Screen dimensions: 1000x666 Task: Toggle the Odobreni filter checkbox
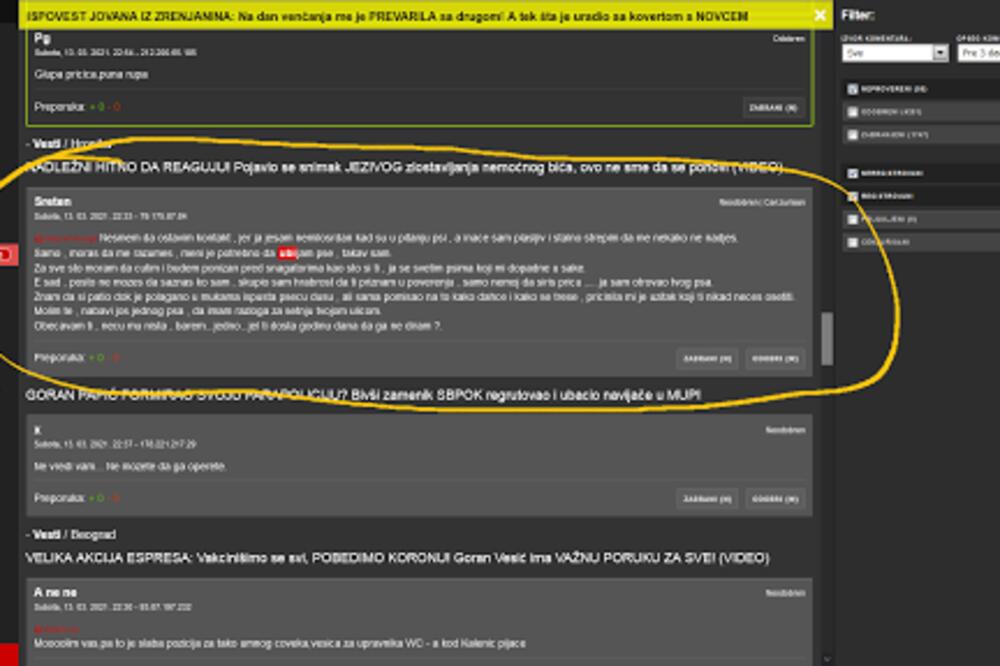point(853,112)
